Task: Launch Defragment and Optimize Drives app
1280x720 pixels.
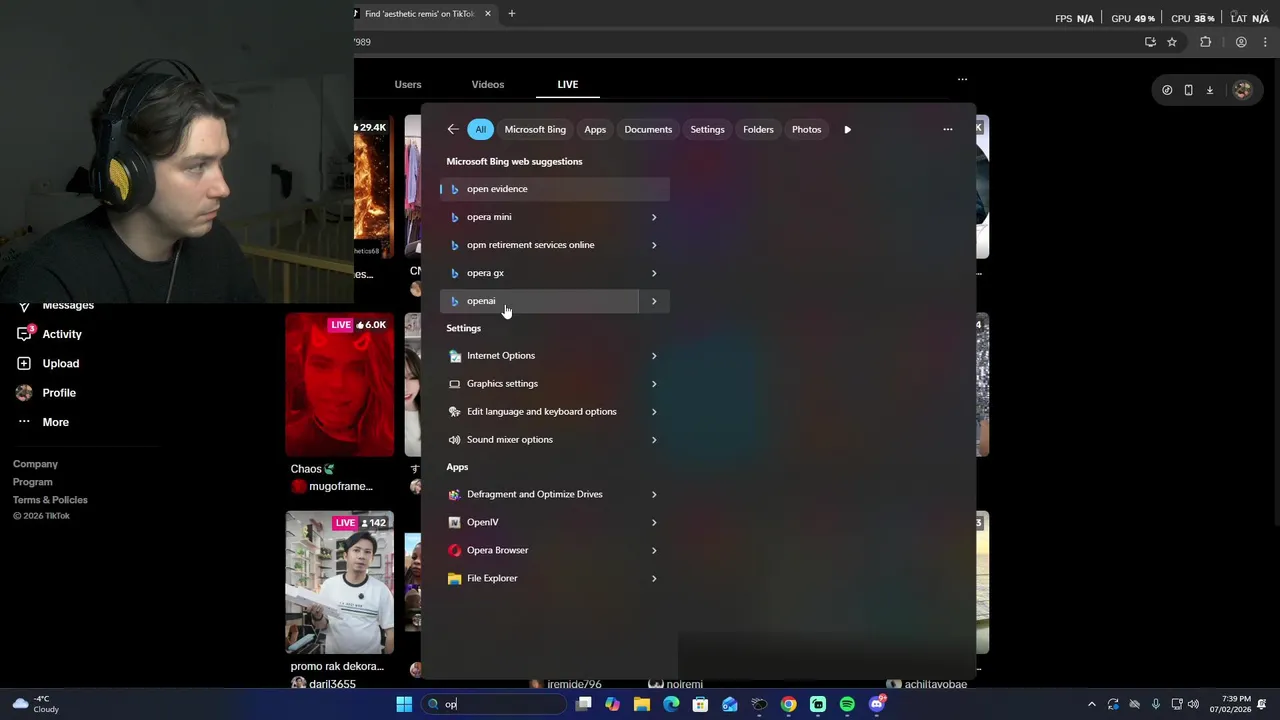Action: coord(540,494)
